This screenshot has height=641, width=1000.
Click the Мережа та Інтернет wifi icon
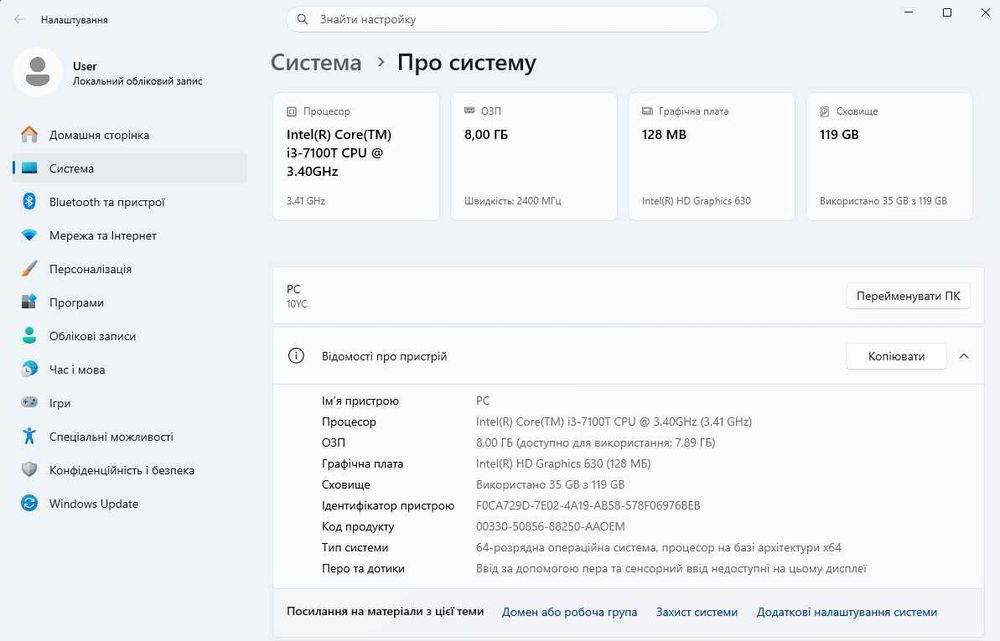coord(29,235)
